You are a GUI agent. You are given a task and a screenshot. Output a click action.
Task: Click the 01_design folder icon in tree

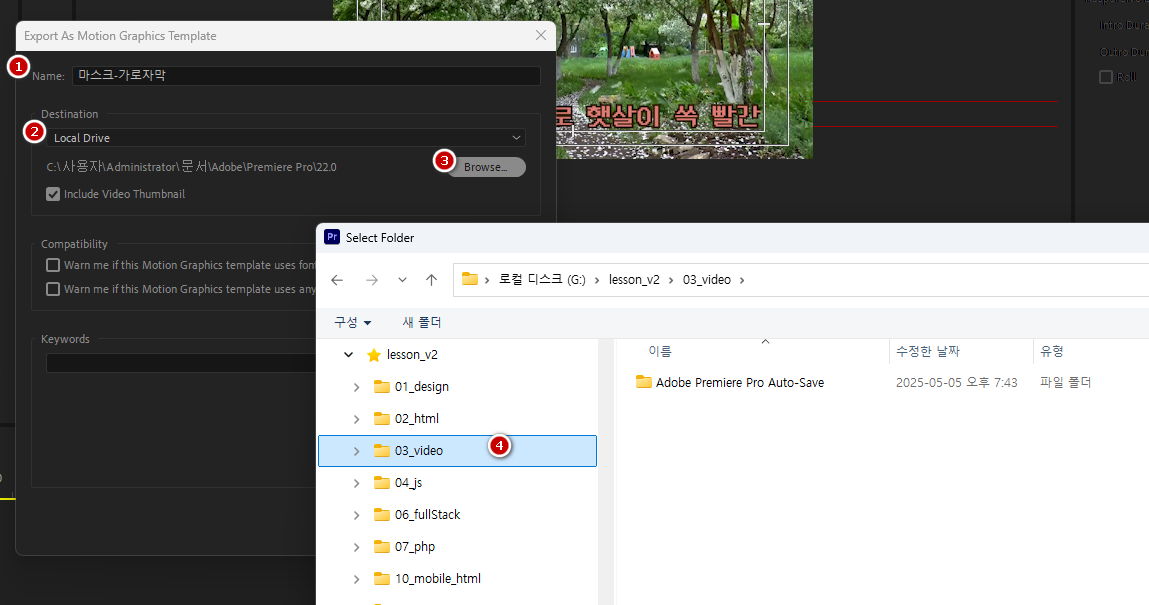[x=381, y=387]
